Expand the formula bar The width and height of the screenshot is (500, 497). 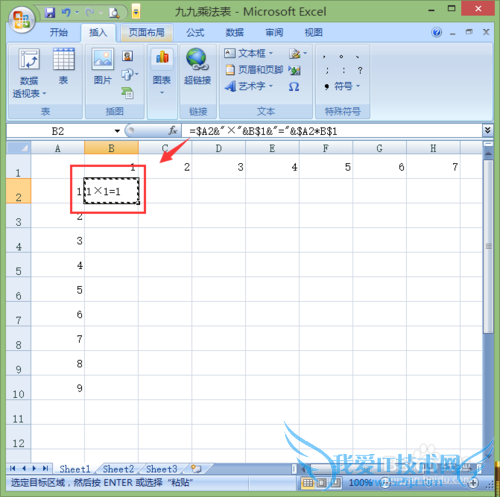click(x=487, y=130)
